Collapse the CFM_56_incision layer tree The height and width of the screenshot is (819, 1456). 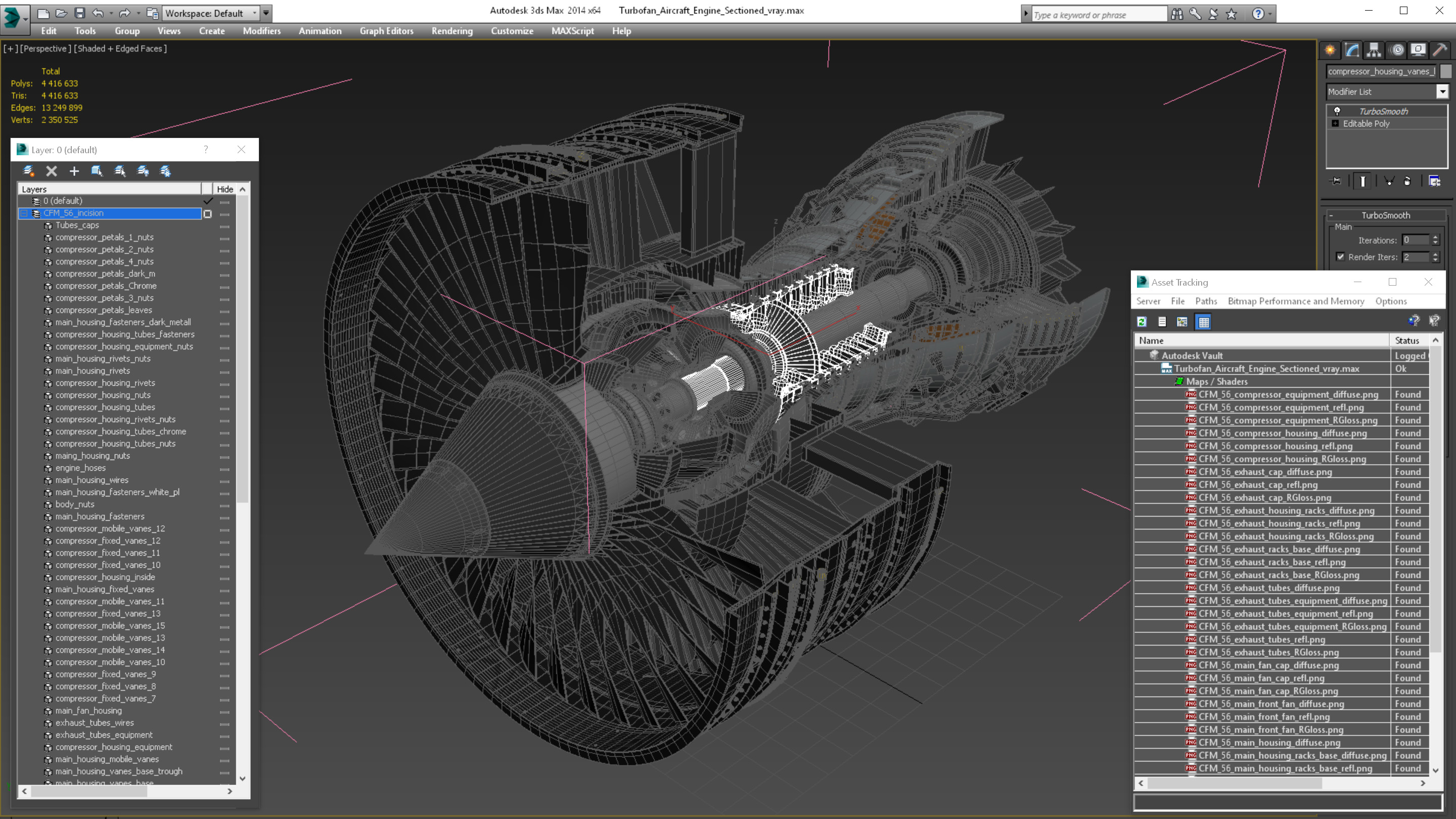pyautogui.click(x=24, y=213)
